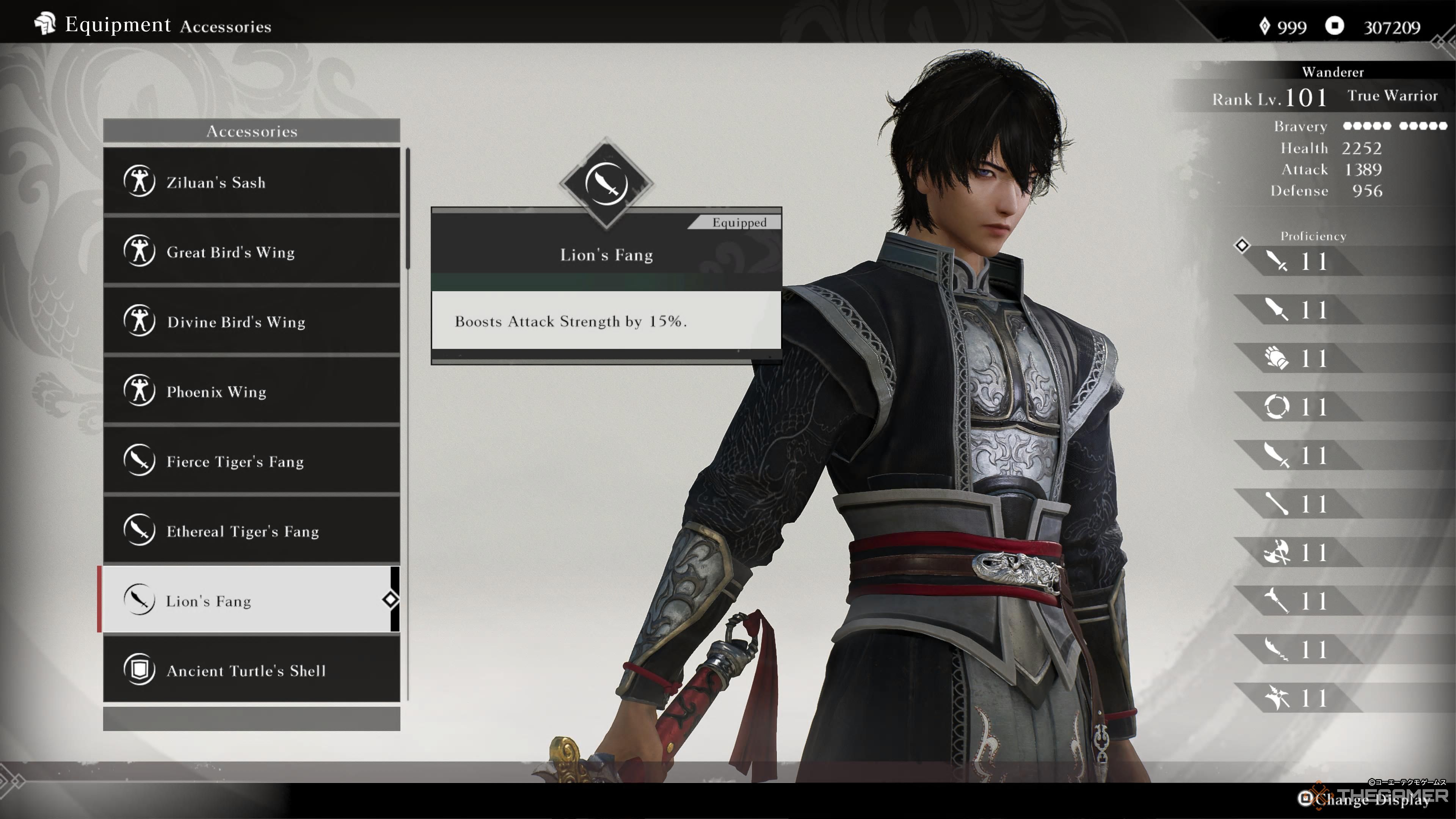Select the Great Bird's Wing accessory icon

(x=140, y=252)
